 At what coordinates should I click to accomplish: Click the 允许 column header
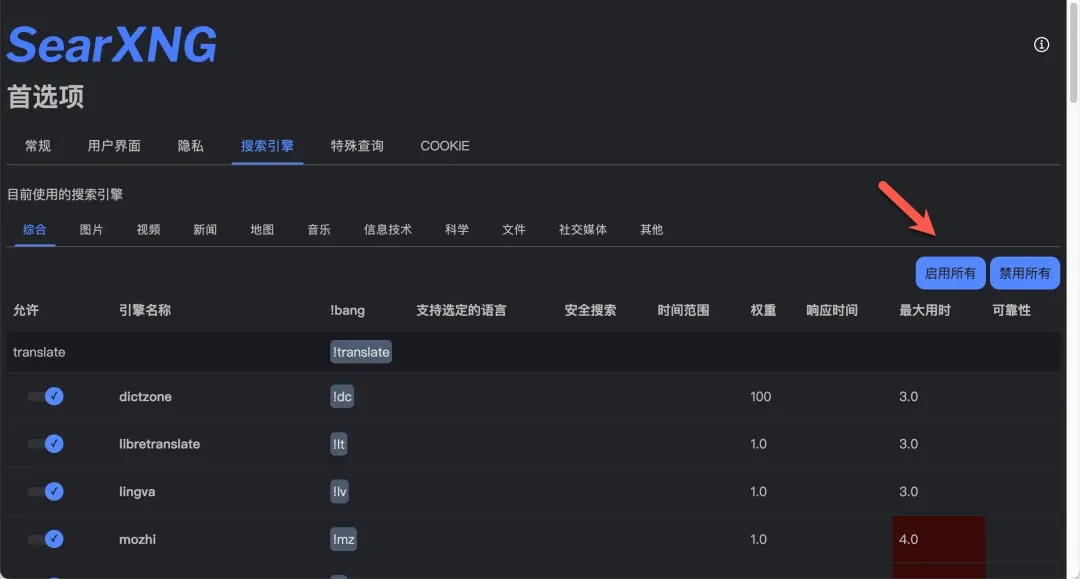click(x=25, y=310)
